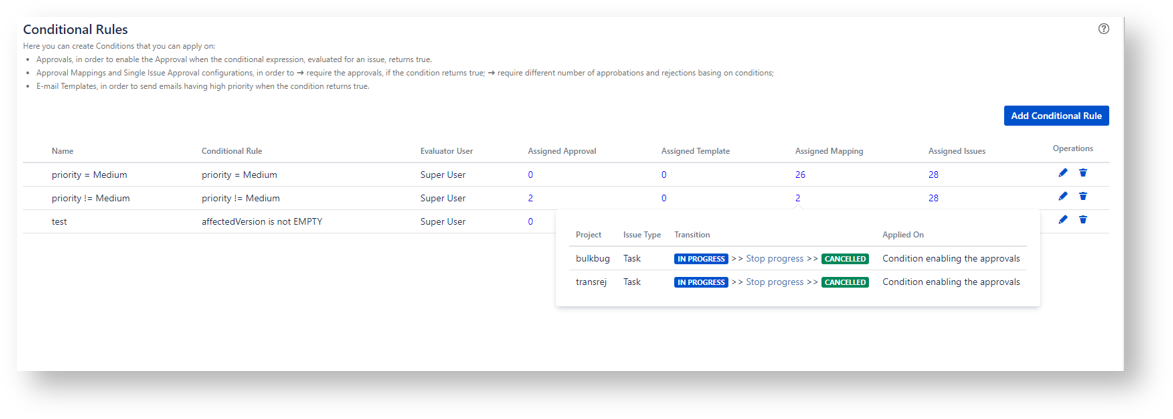Open Assigned Mapping count 26
This screenshot has height=419, width=1173.
coord(800,175)
